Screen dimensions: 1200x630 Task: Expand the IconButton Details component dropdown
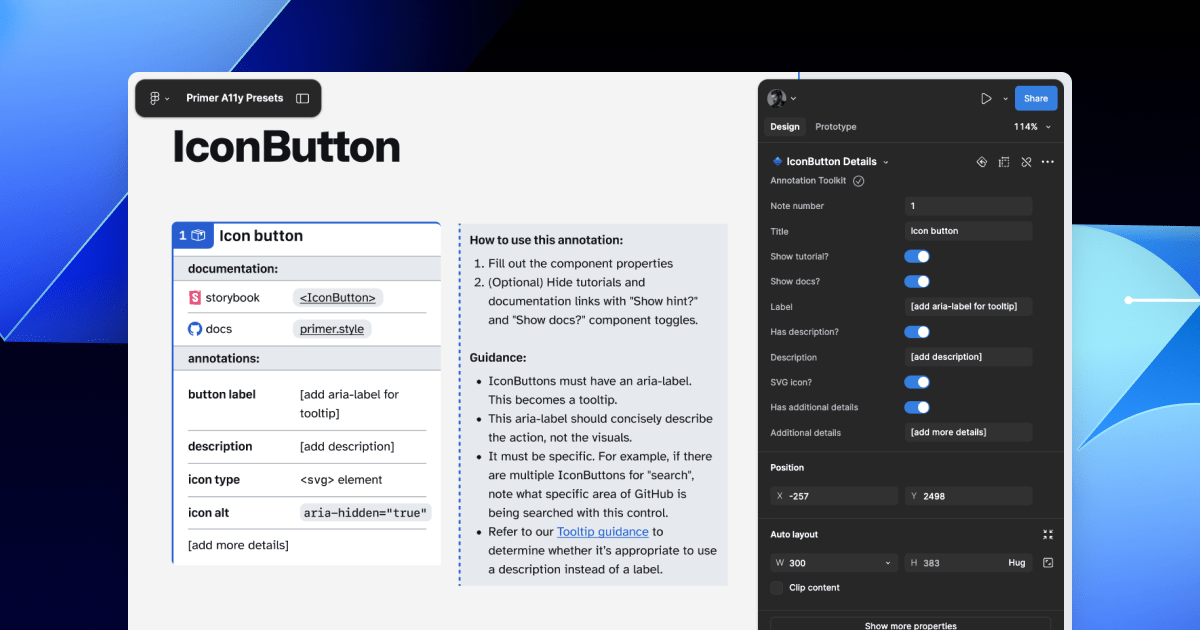point(886,162)
